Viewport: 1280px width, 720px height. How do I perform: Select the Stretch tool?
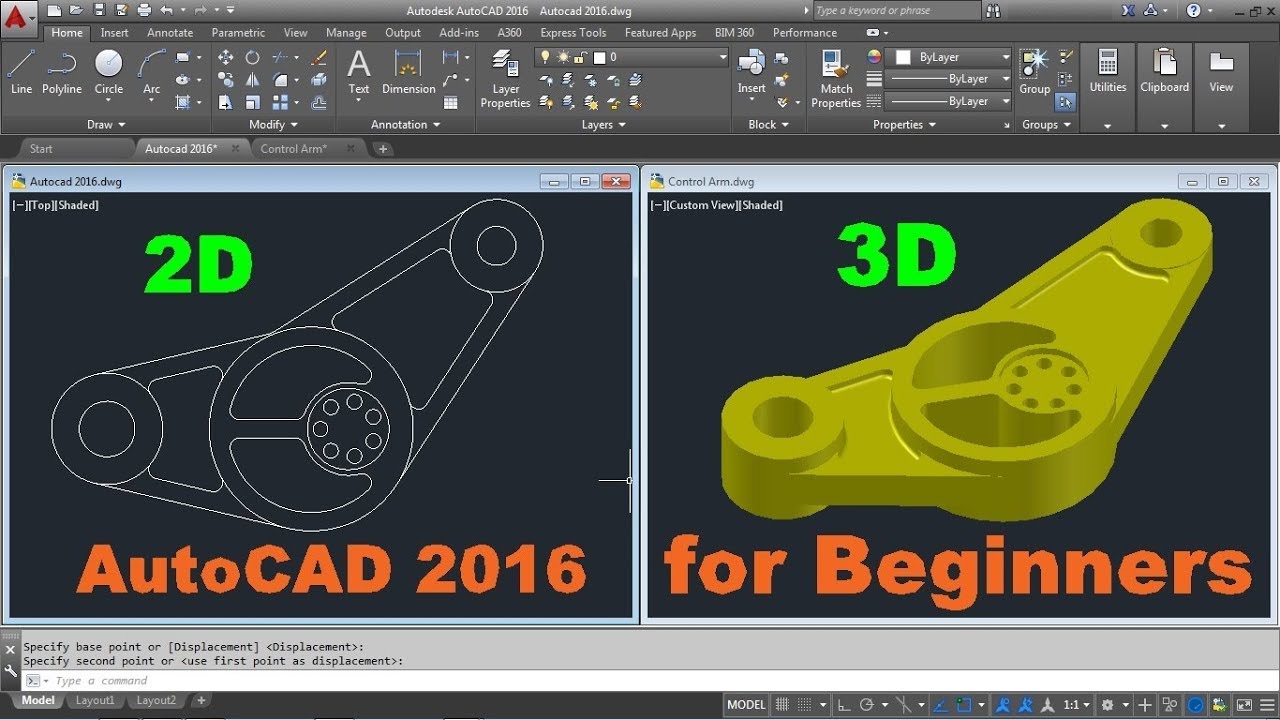[x=226, y=102]
